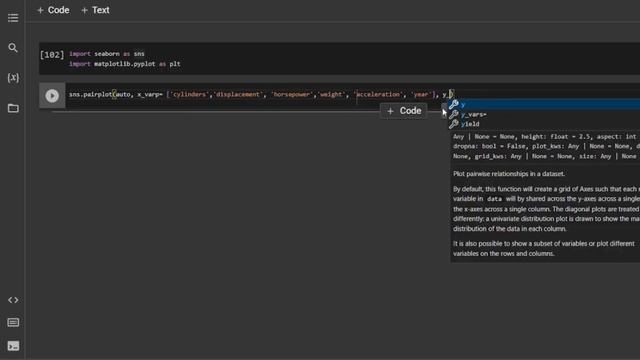Click 'It is also possible to show' paragraph

pyautogui.click(x=544, y=249)
